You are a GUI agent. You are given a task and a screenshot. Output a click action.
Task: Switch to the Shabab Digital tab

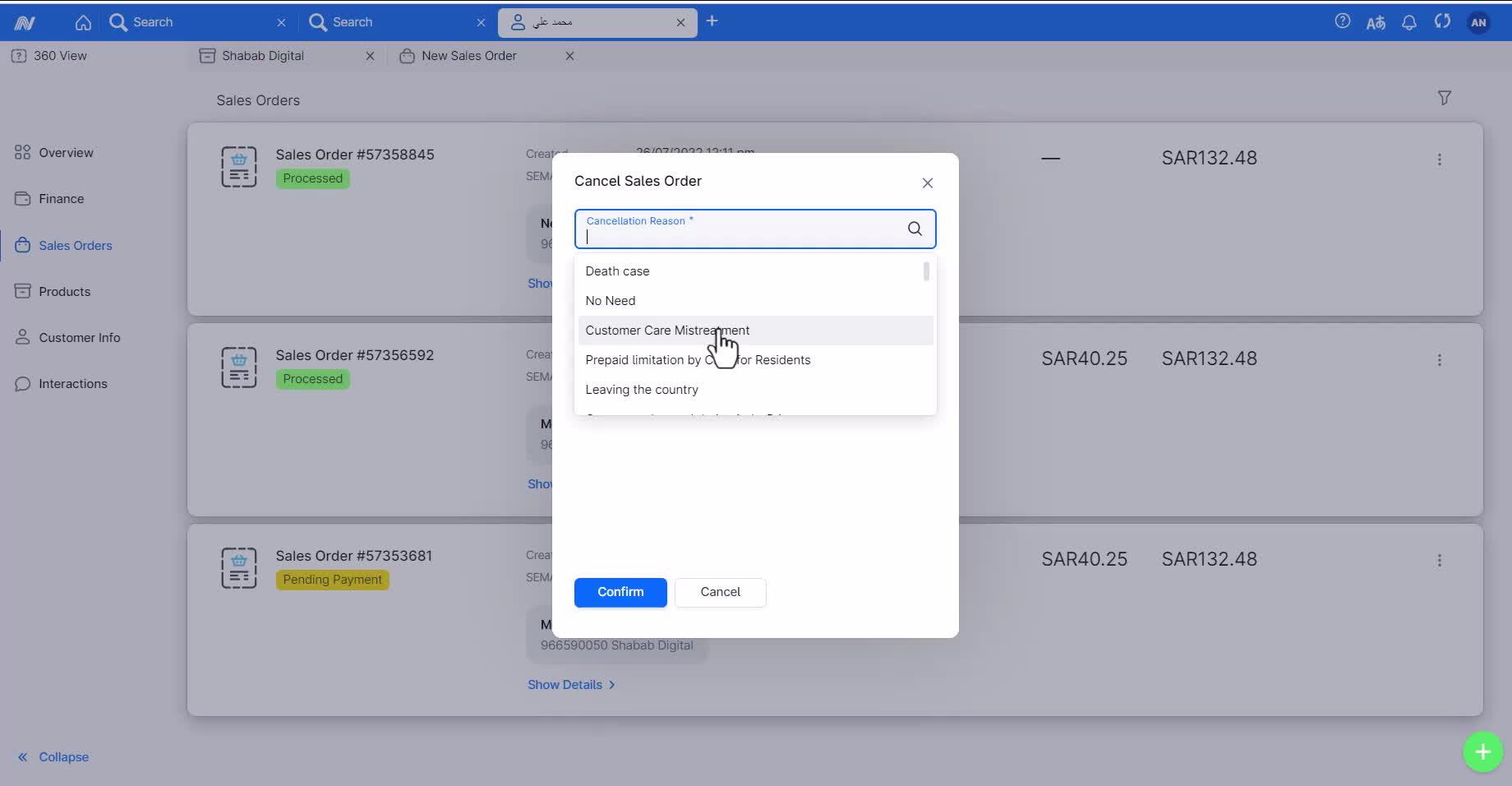[x=263, y=56]
